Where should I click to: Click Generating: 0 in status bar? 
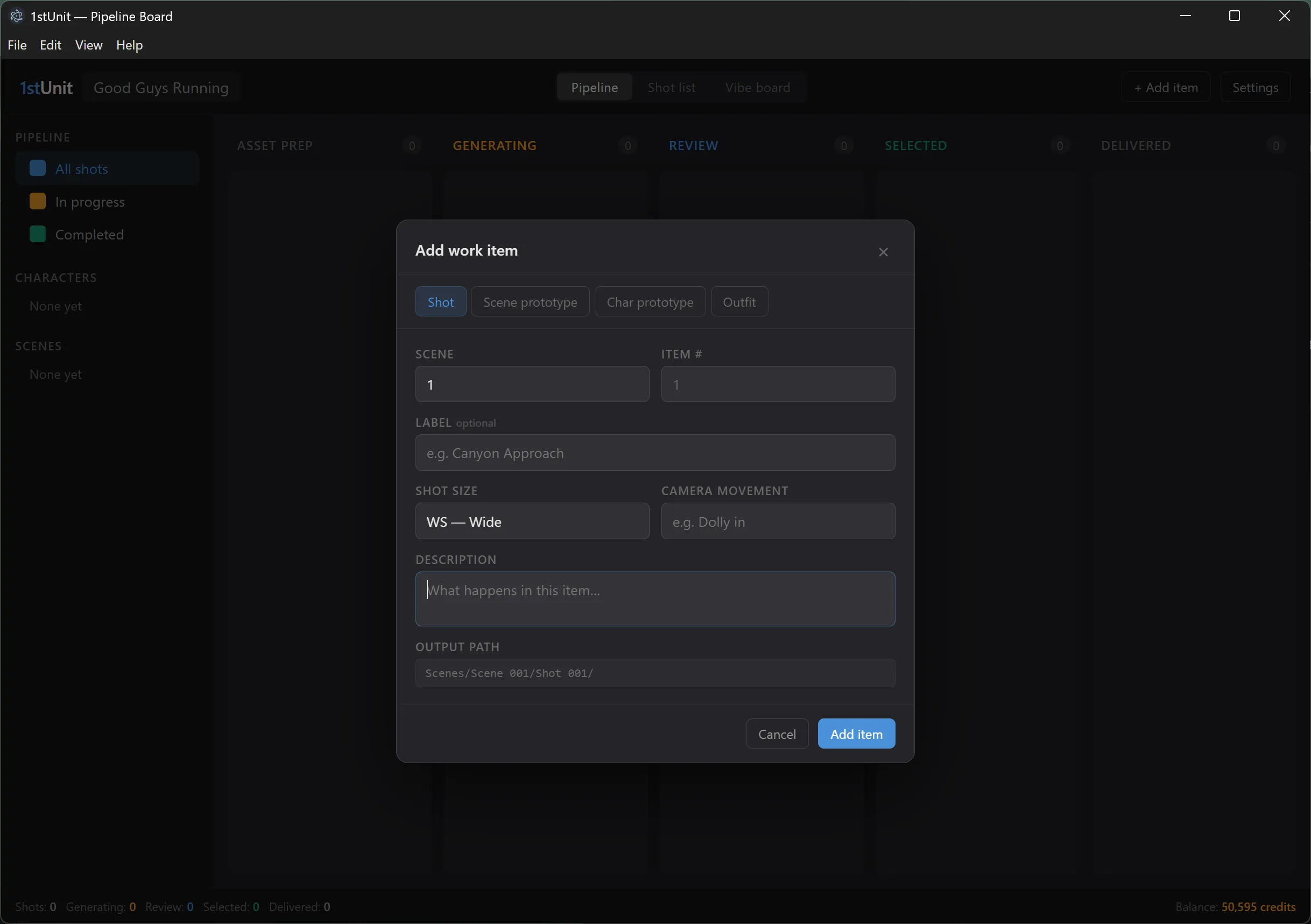[101, 906]
